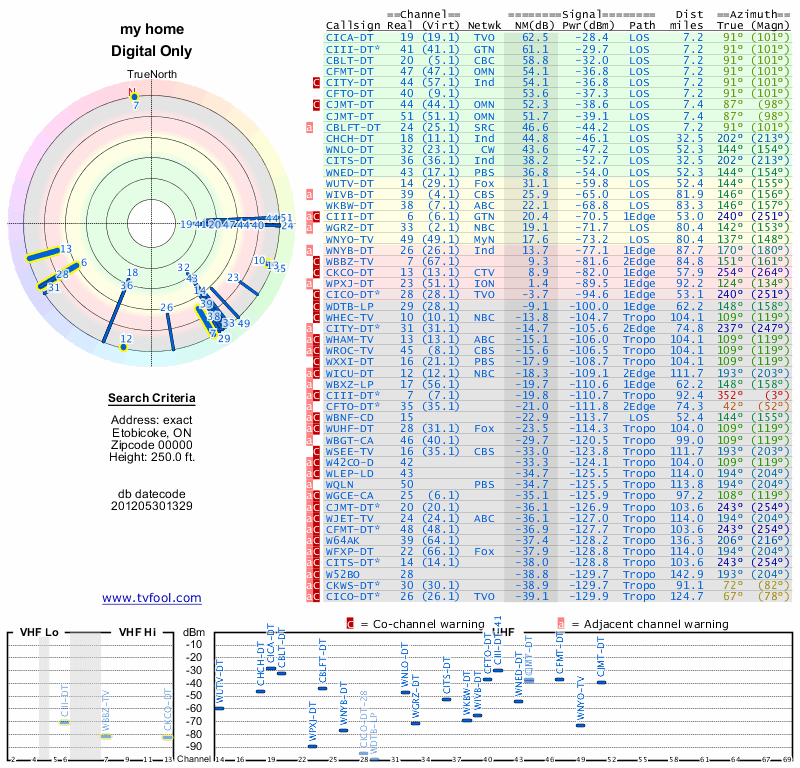Click co-channel warning icon beside CJMT-DT channel 44

(317, 104)
